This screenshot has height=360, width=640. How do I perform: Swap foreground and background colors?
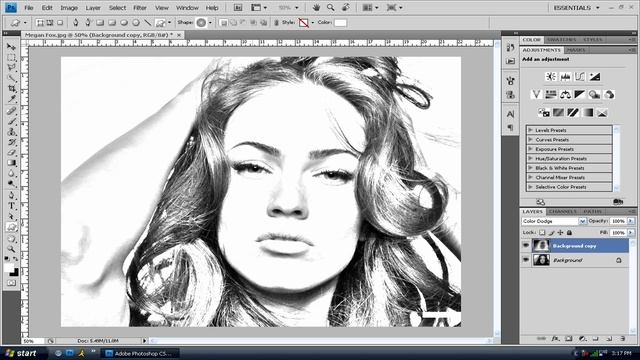click(15, 259)
